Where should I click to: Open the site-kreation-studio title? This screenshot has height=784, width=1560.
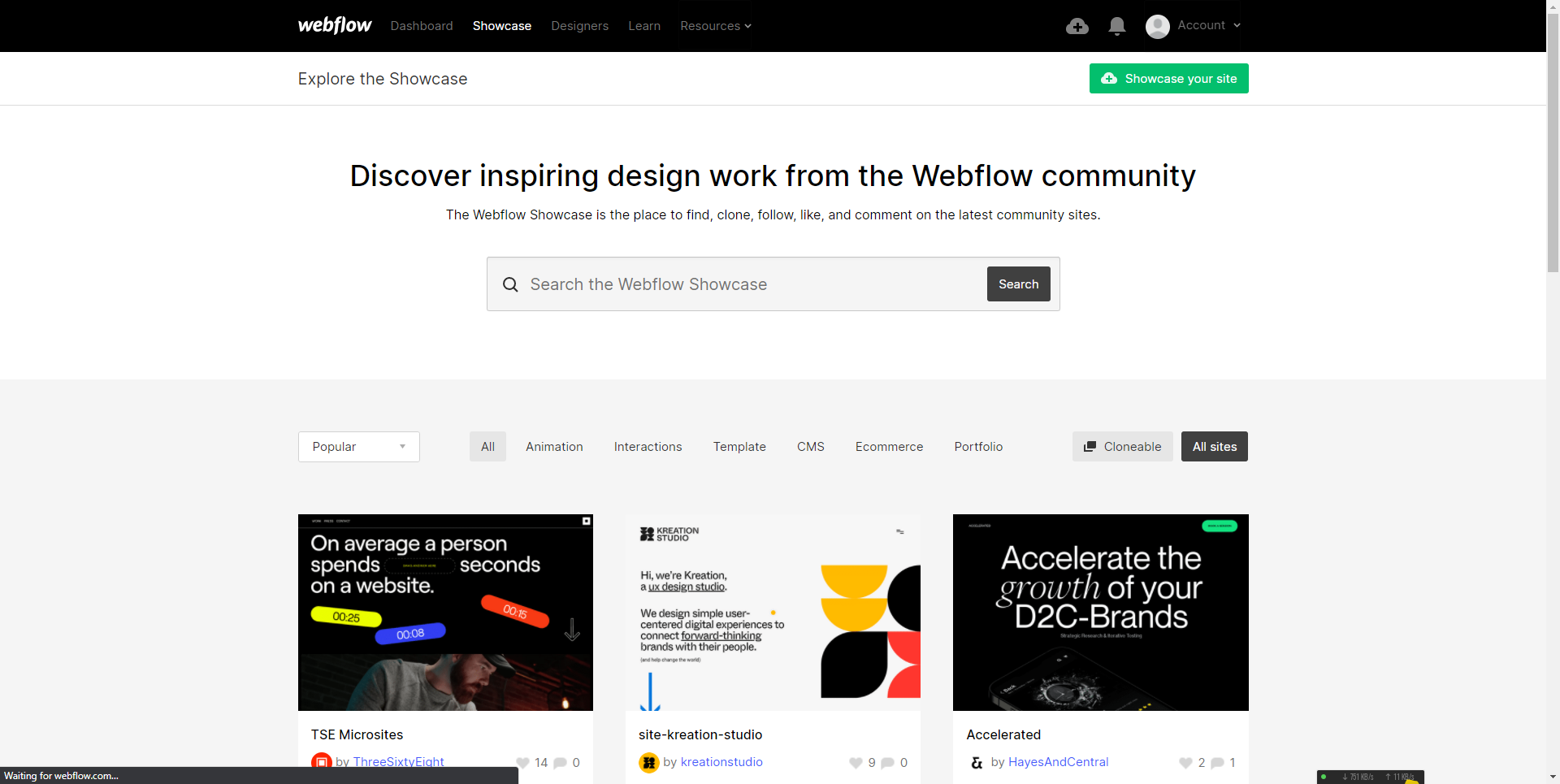[700, 734]
